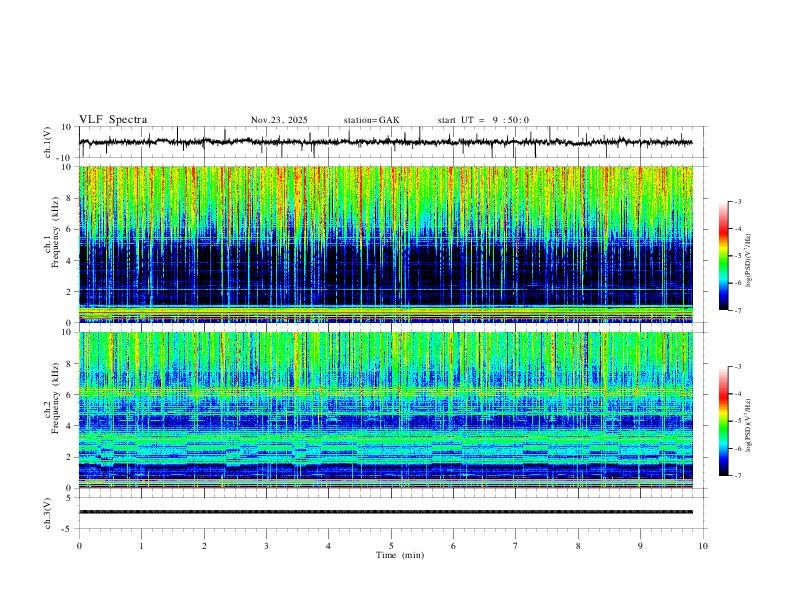The height and width of the screenshot is (612, 792).
Task: Click the "ch.1(V)" axis label
Action: (x=48, y=142)
